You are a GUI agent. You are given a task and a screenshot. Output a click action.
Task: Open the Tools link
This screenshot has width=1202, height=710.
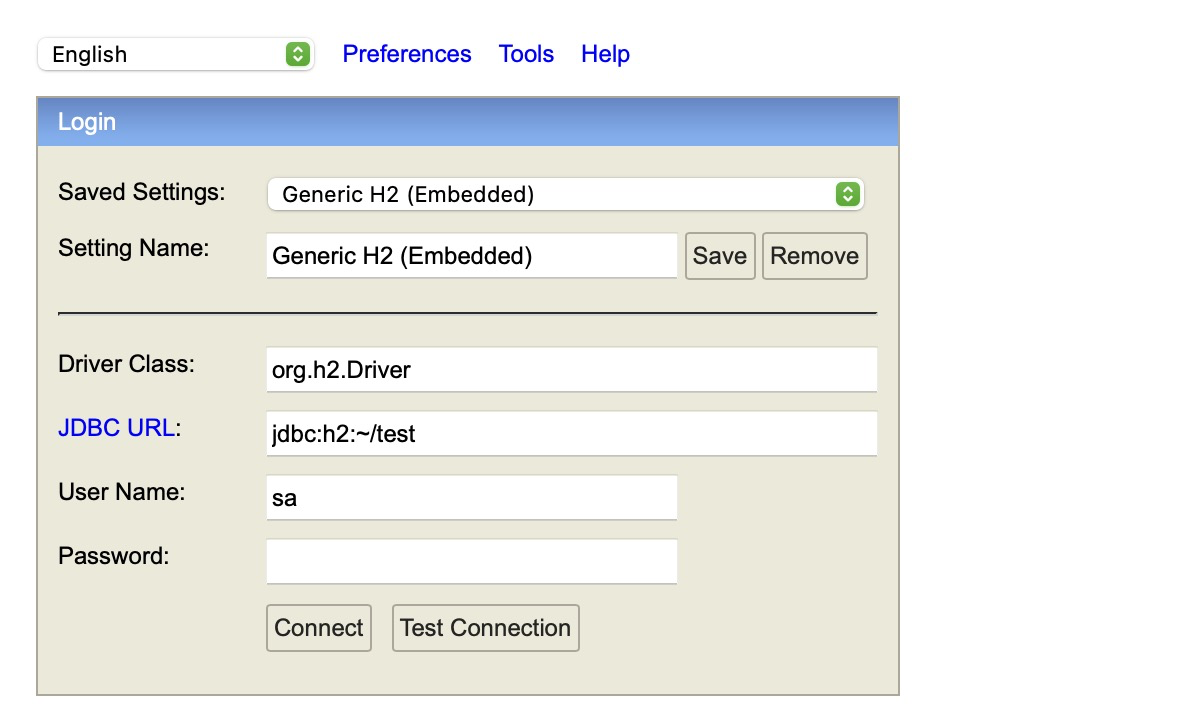[x=526, y=54]
